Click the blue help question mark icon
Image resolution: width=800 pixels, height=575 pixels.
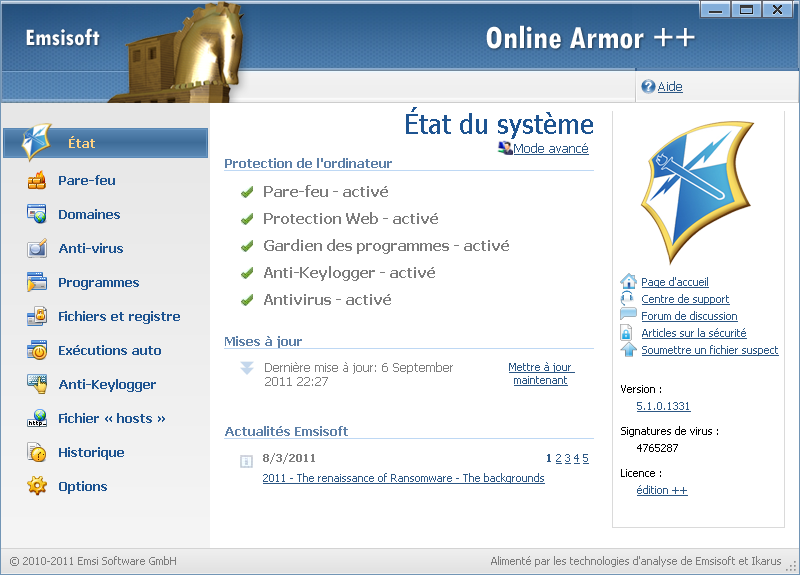point(648,87)
